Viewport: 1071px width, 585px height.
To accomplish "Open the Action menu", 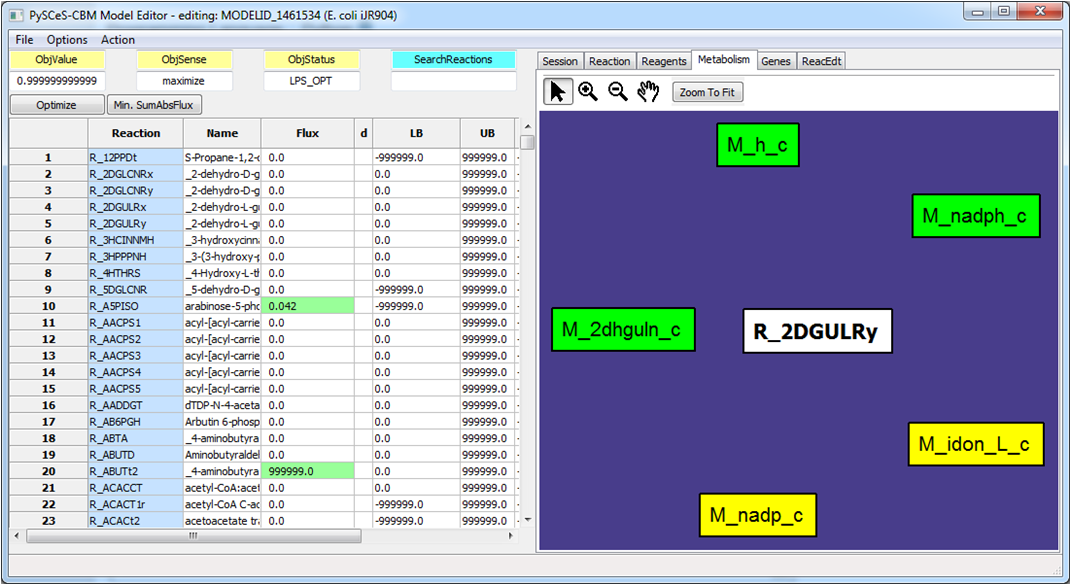I will 117,39.
